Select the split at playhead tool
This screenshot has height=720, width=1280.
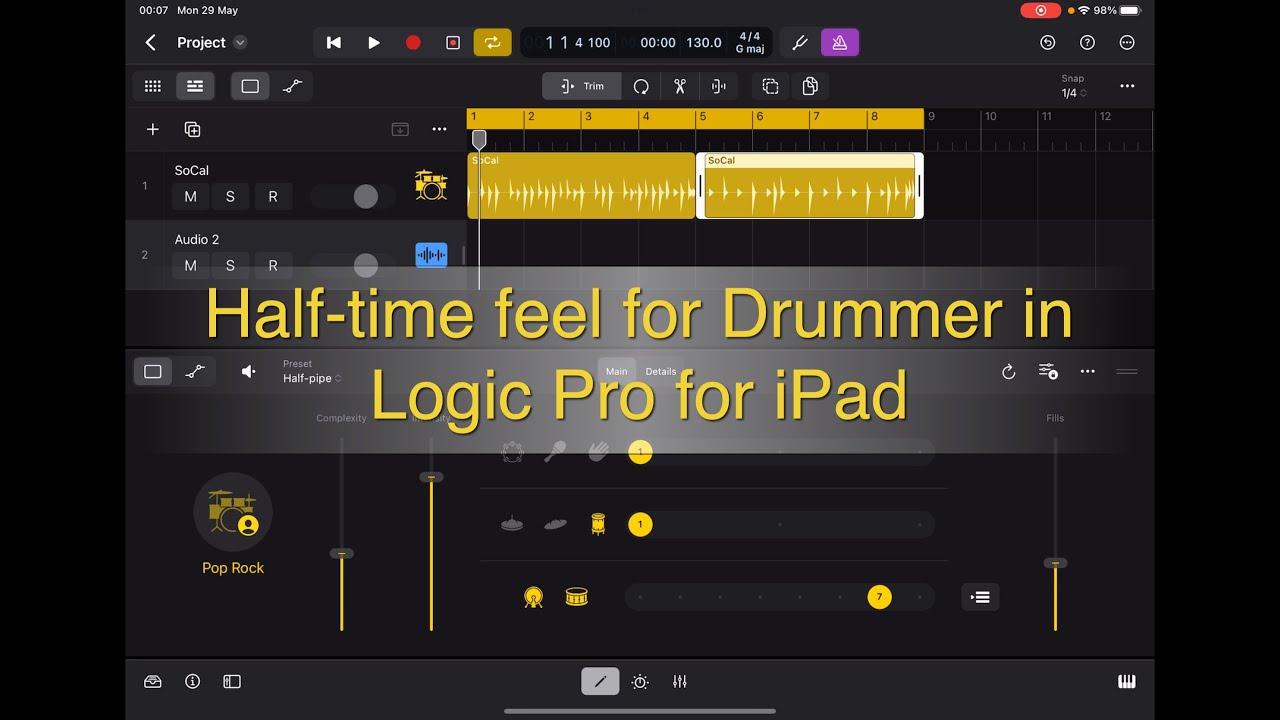pos(718,86)
